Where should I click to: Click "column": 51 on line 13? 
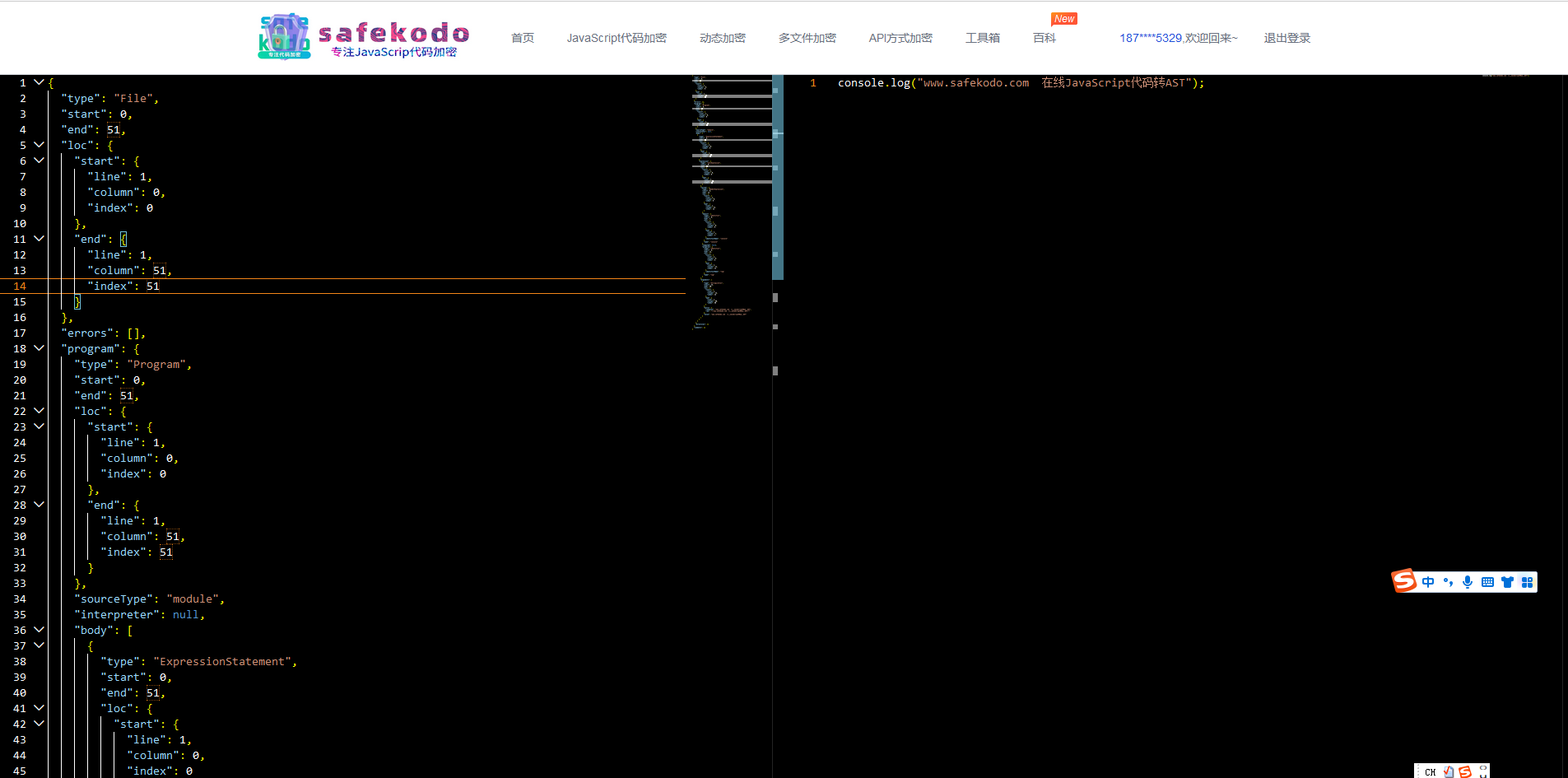coord(129,270)
